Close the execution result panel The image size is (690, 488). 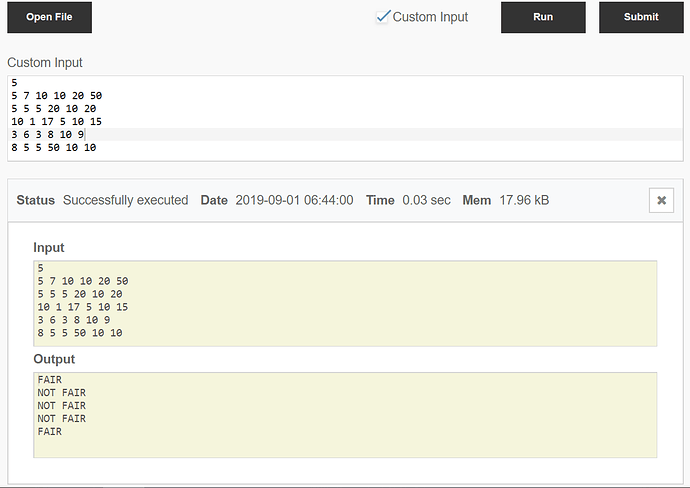[661, 200]
